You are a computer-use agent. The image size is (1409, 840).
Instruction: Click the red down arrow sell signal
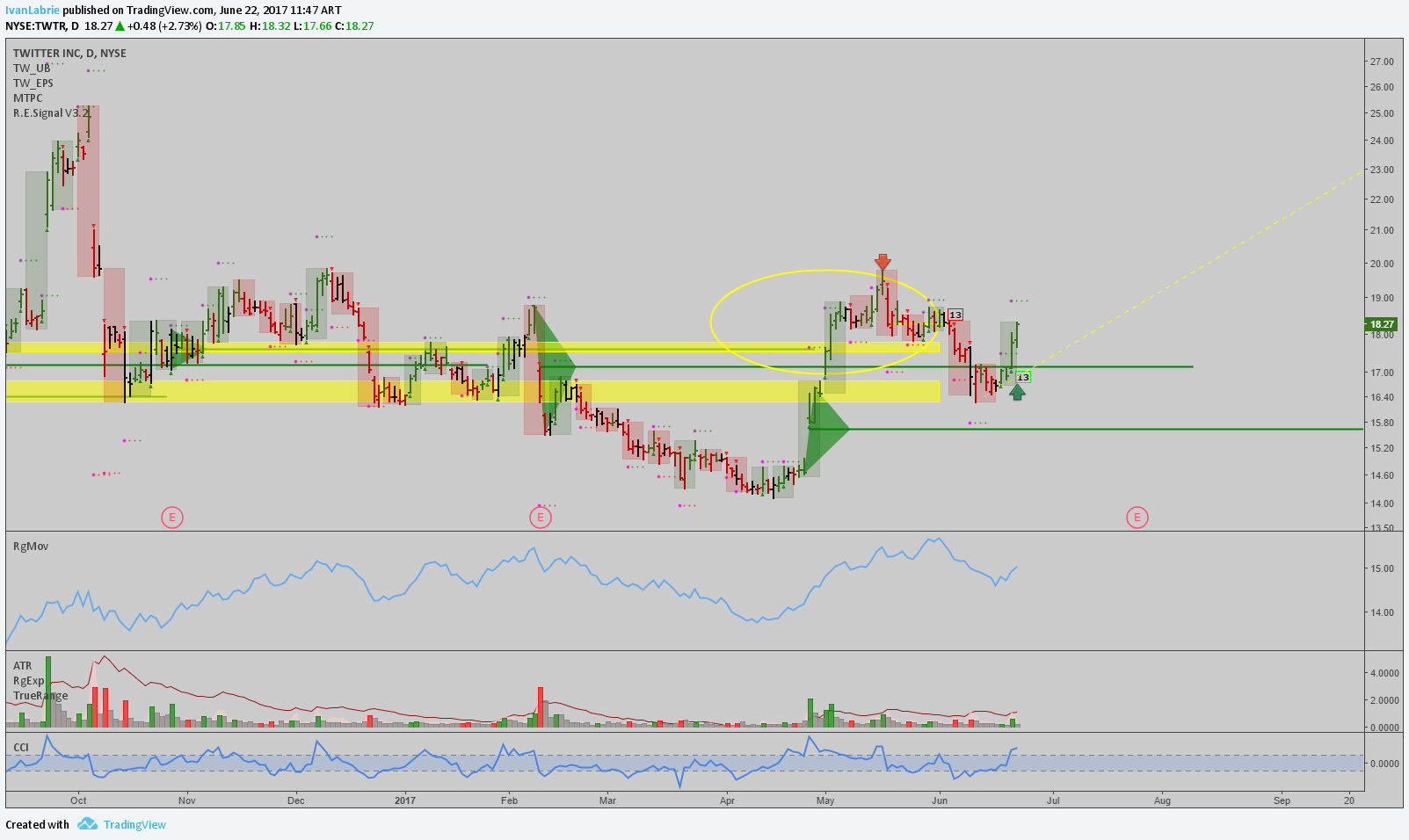click(x=882, y=262)
